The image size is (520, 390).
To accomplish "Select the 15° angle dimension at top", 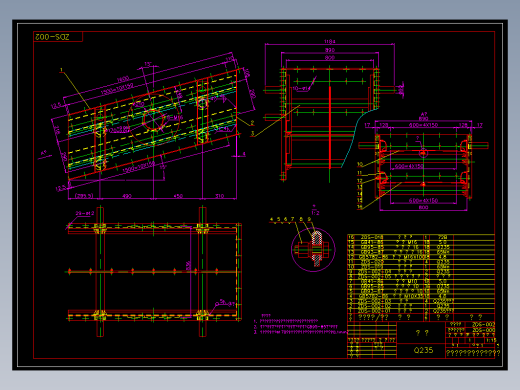I will pyautogui.click(x=148, y=63).
